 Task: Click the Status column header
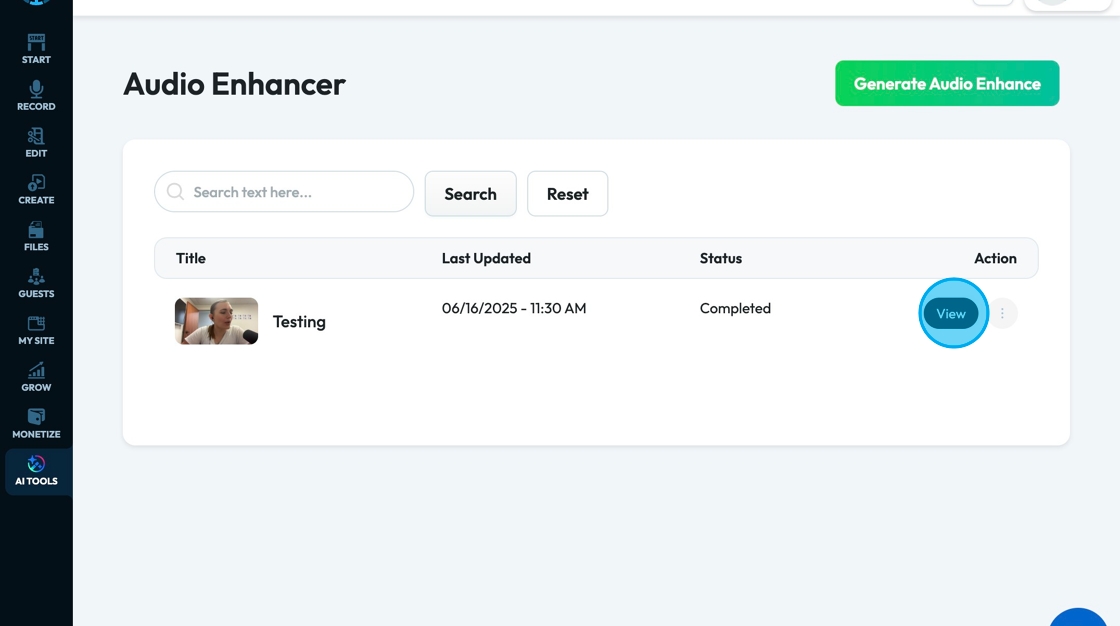(x=721, y=258)
